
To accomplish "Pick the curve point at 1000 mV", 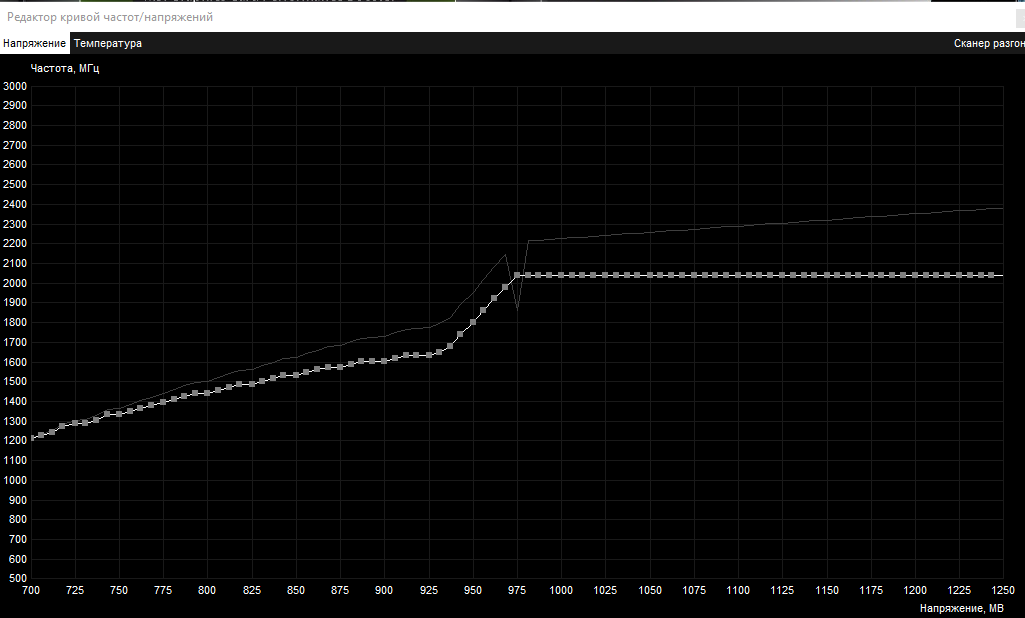I will click(561, 275).
